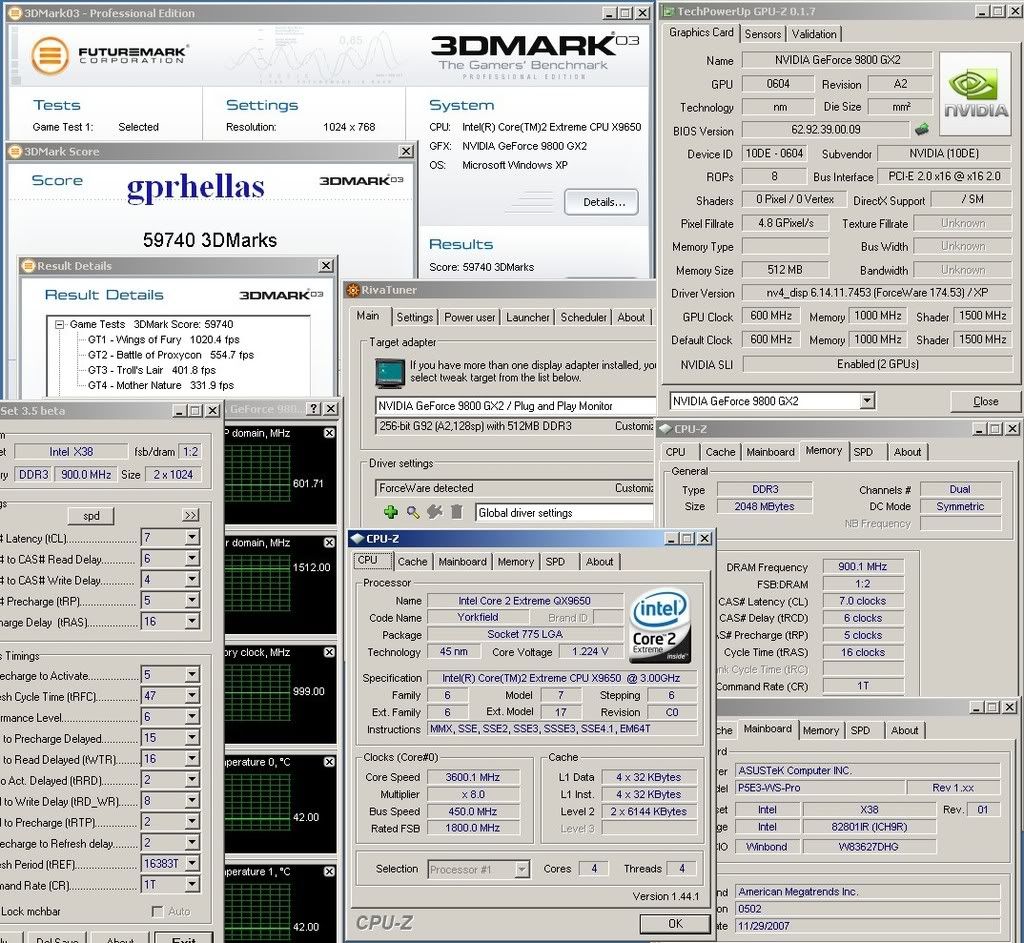Screen dimensions: 1024x943
Task: Select the GT2 - Battle of Proxycon row
Action: (x=170, y=355)
